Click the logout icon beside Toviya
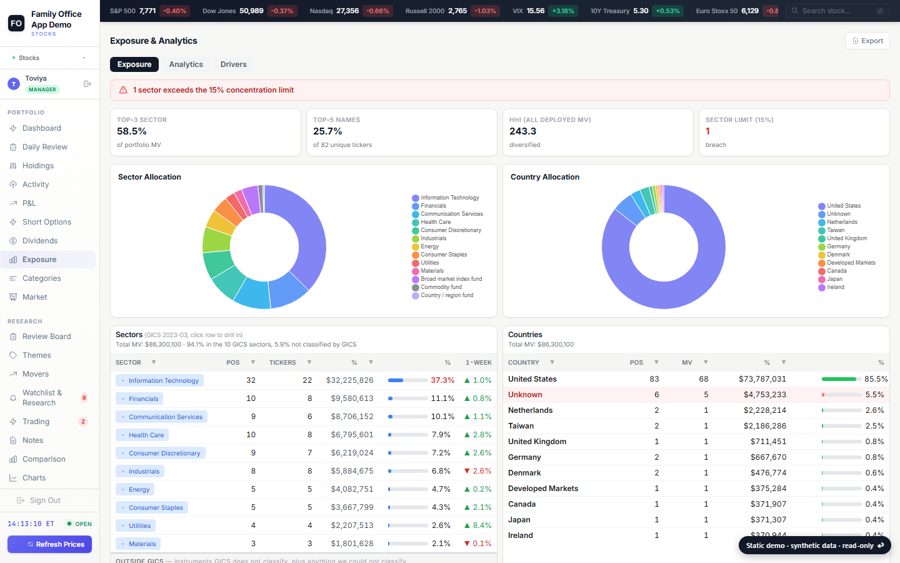 87,84
